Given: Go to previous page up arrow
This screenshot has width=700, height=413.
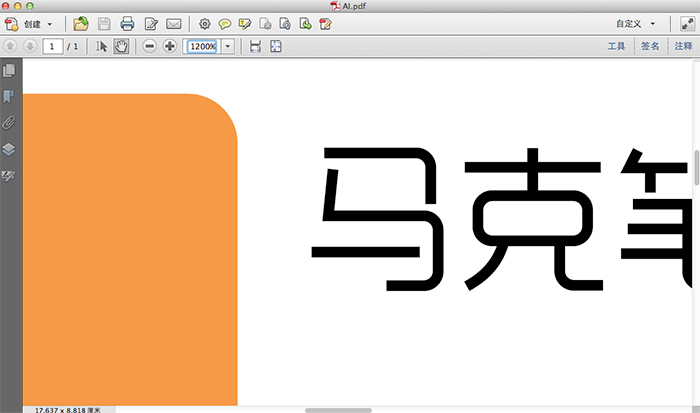Looking at the screenshot, I should coord(10,46).
